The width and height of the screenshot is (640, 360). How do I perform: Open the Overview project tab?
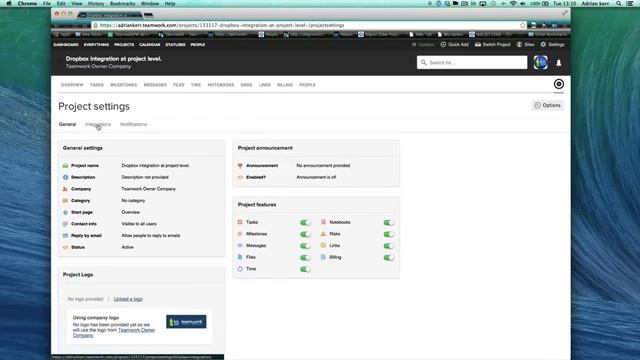coord(72,85)
